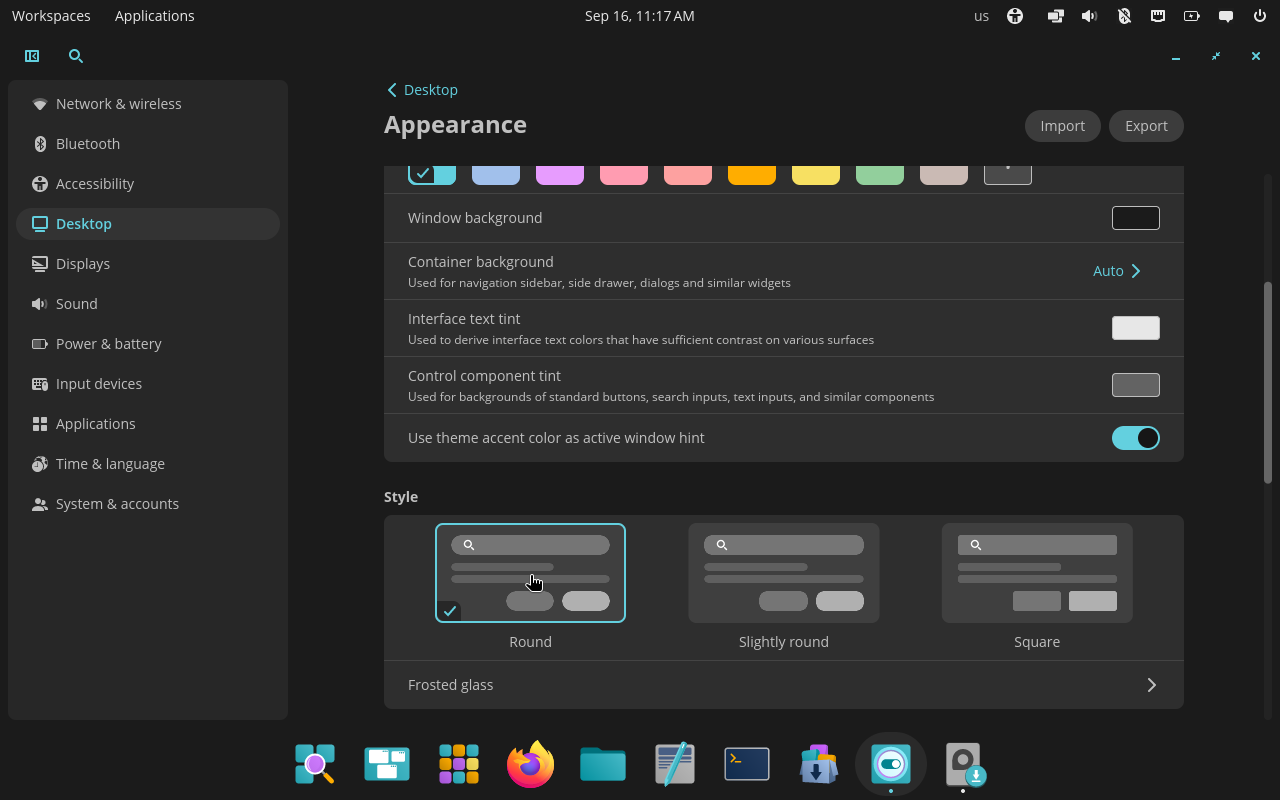Viewport: 1280px width, 800px height.
Task: Click the Export button
Action: click(x=1146, y=126)
